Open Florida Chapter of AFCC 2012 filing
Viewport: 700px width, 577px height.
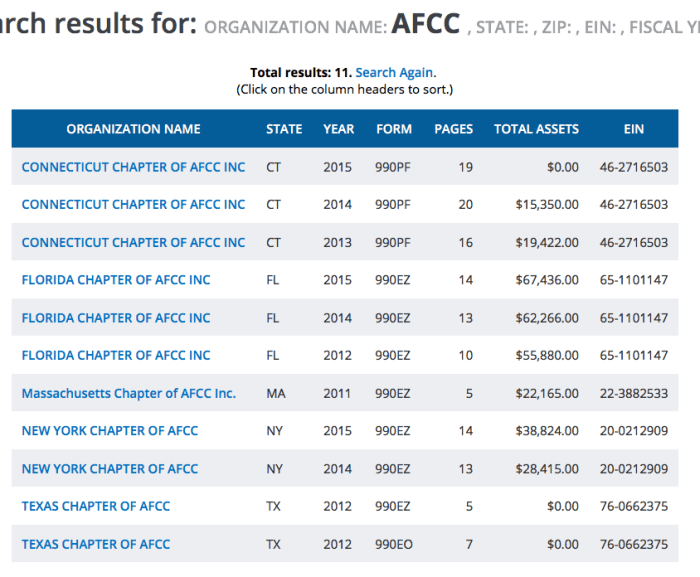116,355
